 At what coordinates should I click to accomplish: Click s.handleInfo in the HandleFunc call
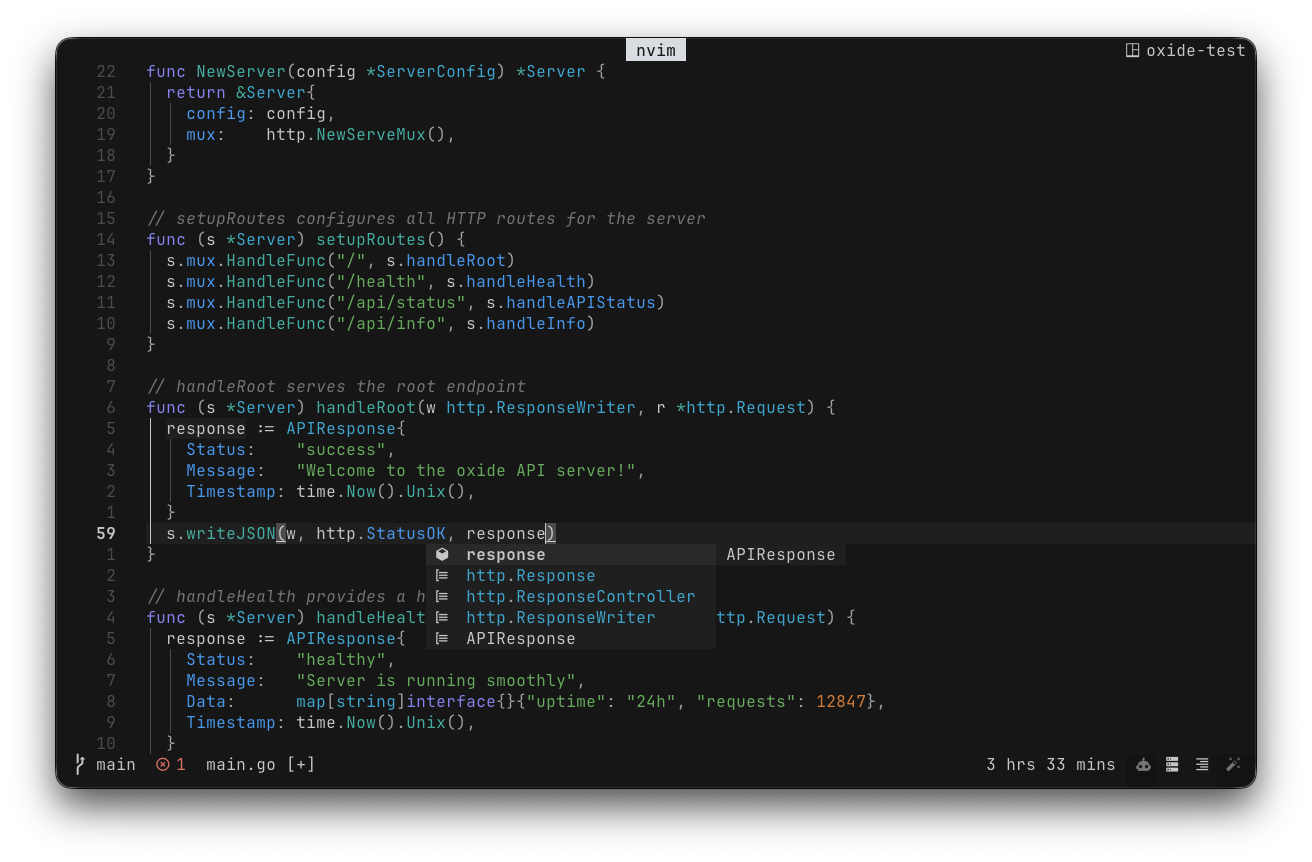[526, 323]
